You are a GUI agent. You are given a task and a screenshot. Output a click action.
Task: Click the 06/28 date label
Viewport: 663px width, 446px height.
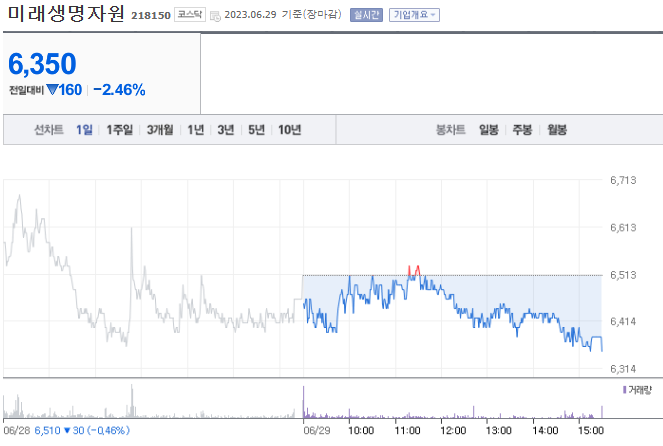pos(17,431)
